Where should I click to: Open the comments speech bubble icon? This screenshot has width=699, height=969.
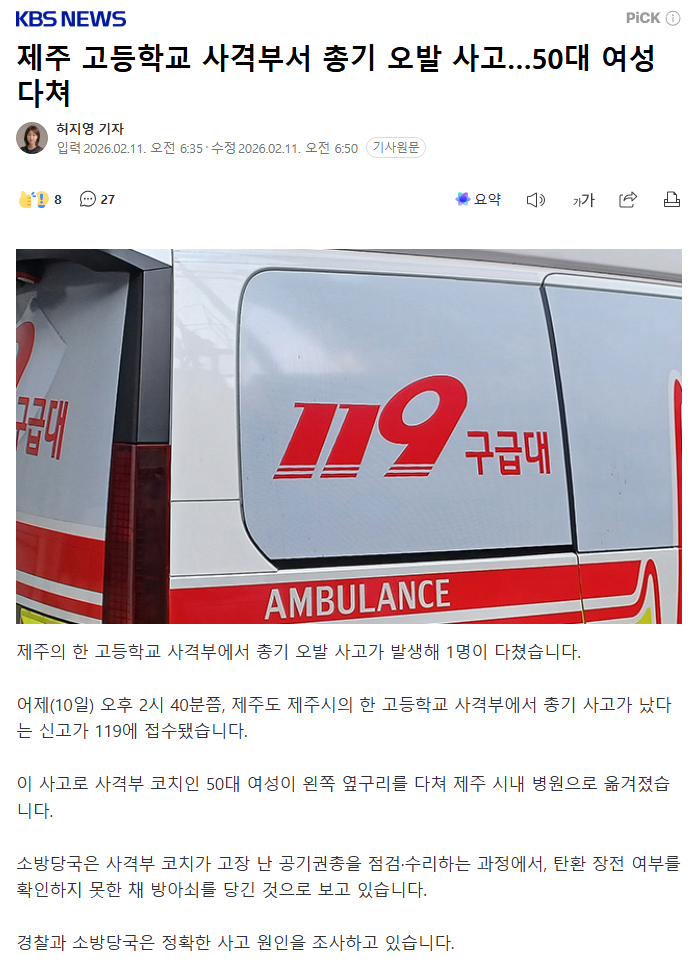88,199
